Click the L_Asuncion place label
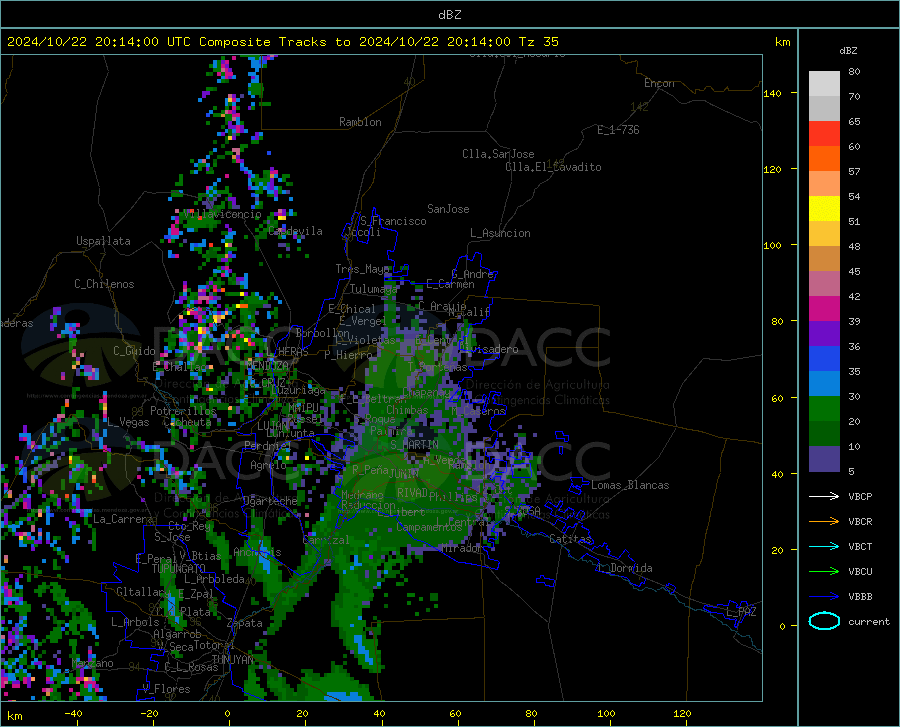900x727 pixels. click(500, 233)
